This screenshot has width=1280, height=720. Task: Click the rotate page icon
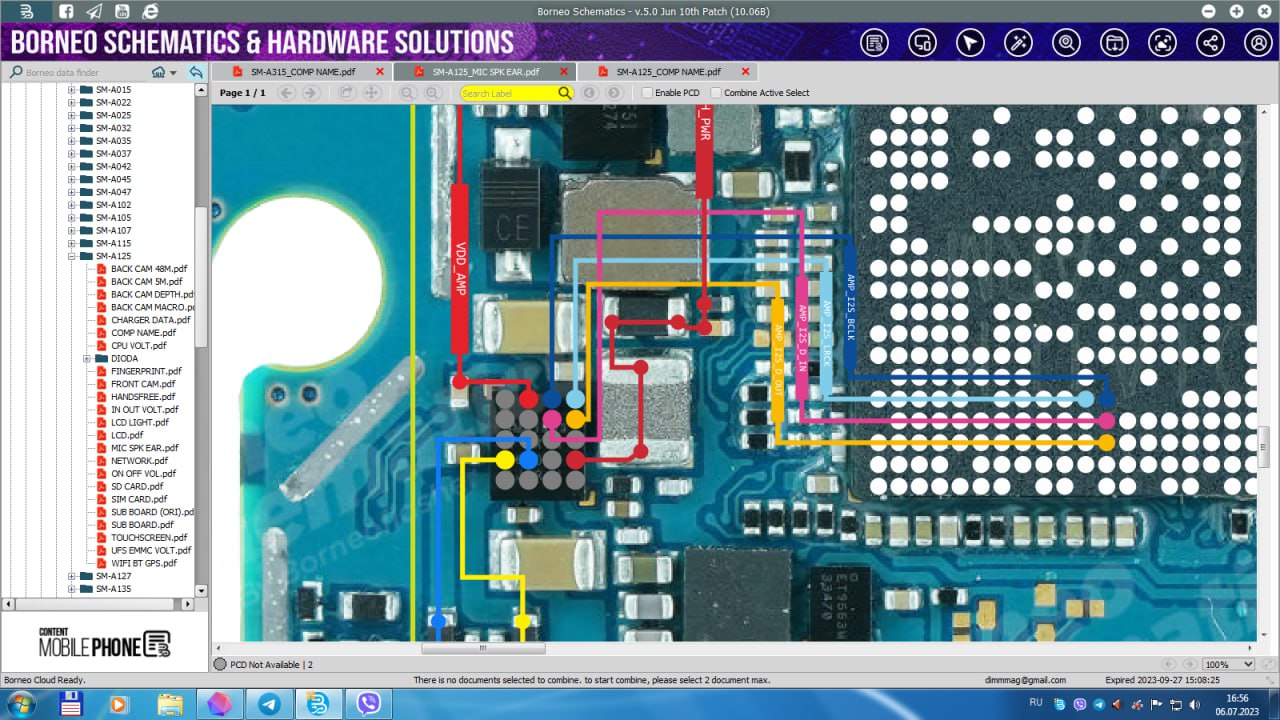pyautogui.click(x=347, y=93)
